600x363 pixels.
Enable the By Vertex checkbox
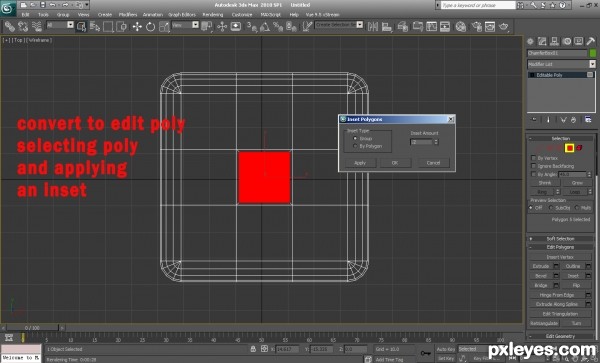click(x=533, y=158)
